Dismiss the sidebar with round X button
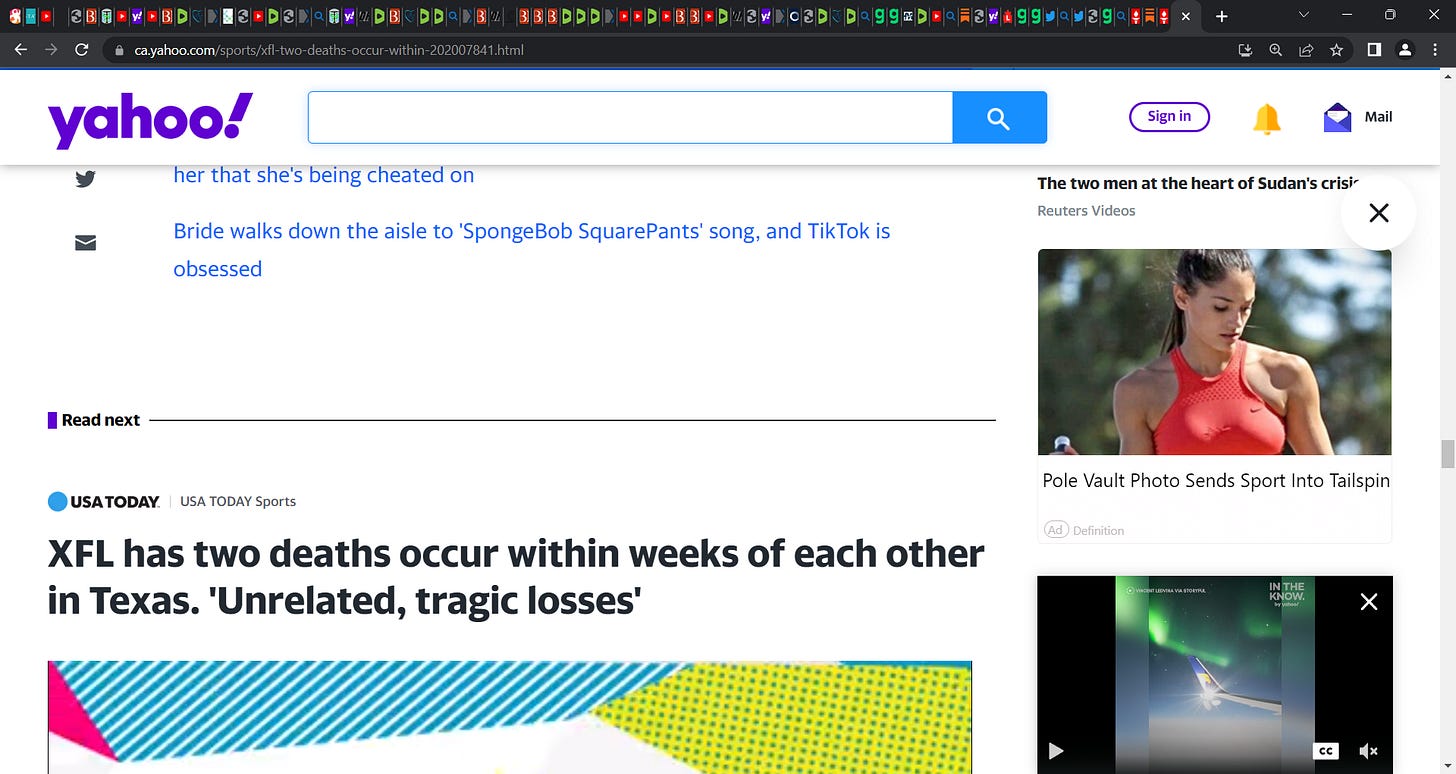 (1378, 212)
